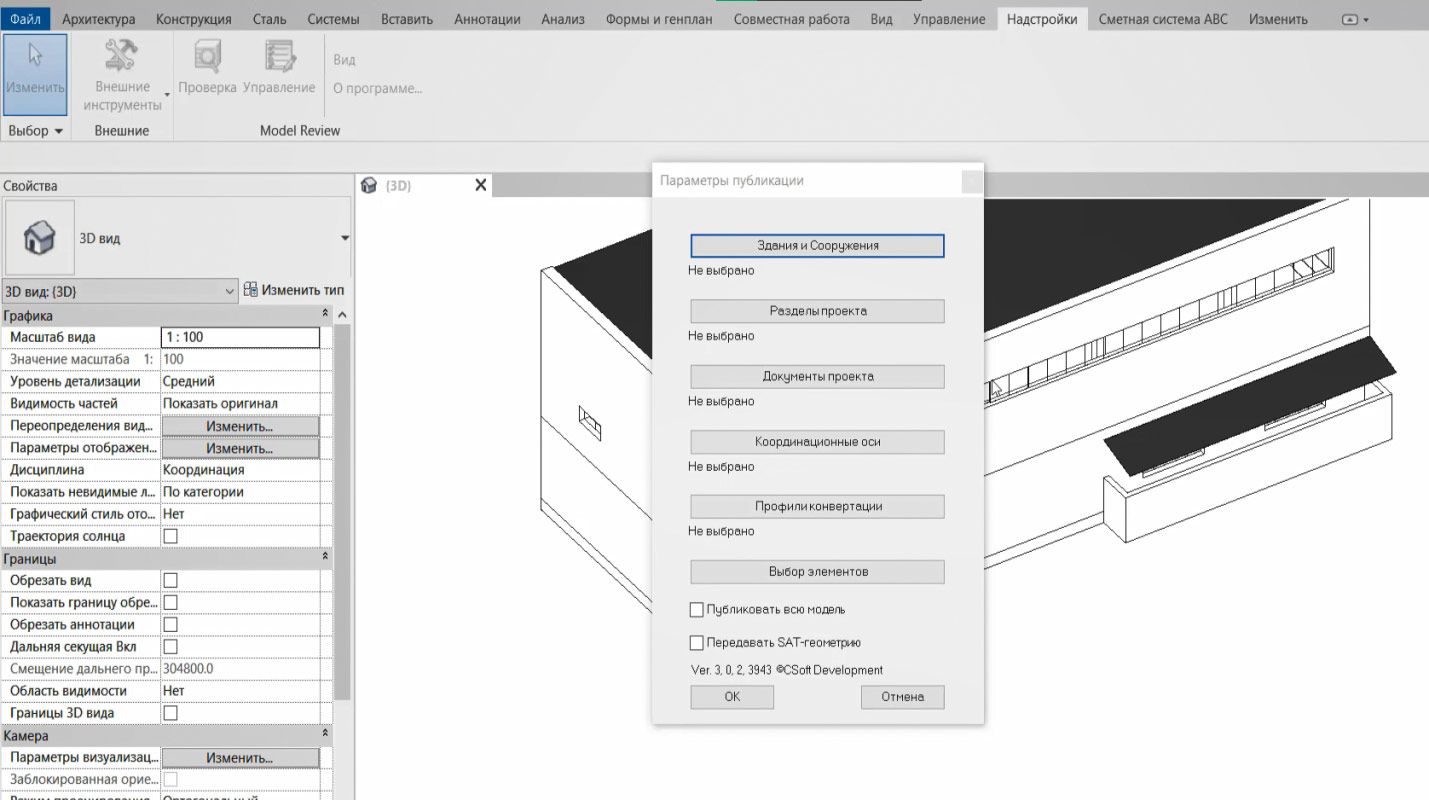Click Документы проекта button
The height and width of the screenshot is (800, 1429).
(817, 377)
